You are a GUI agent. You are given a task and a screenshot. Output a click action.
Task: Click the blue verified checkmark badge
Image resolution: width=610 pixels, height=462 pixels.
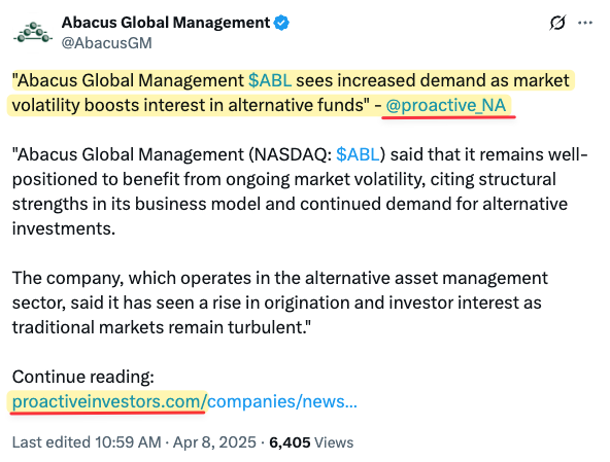281,23
